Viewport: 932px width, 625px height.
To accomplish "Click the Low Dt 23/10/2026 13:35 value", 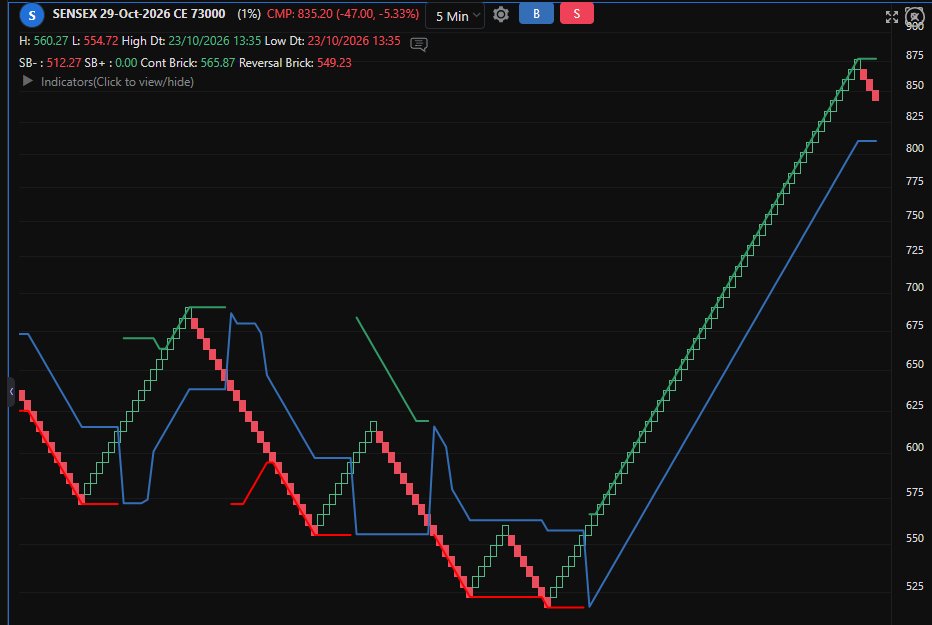I will pyautogui.click(x=354, y=41).
